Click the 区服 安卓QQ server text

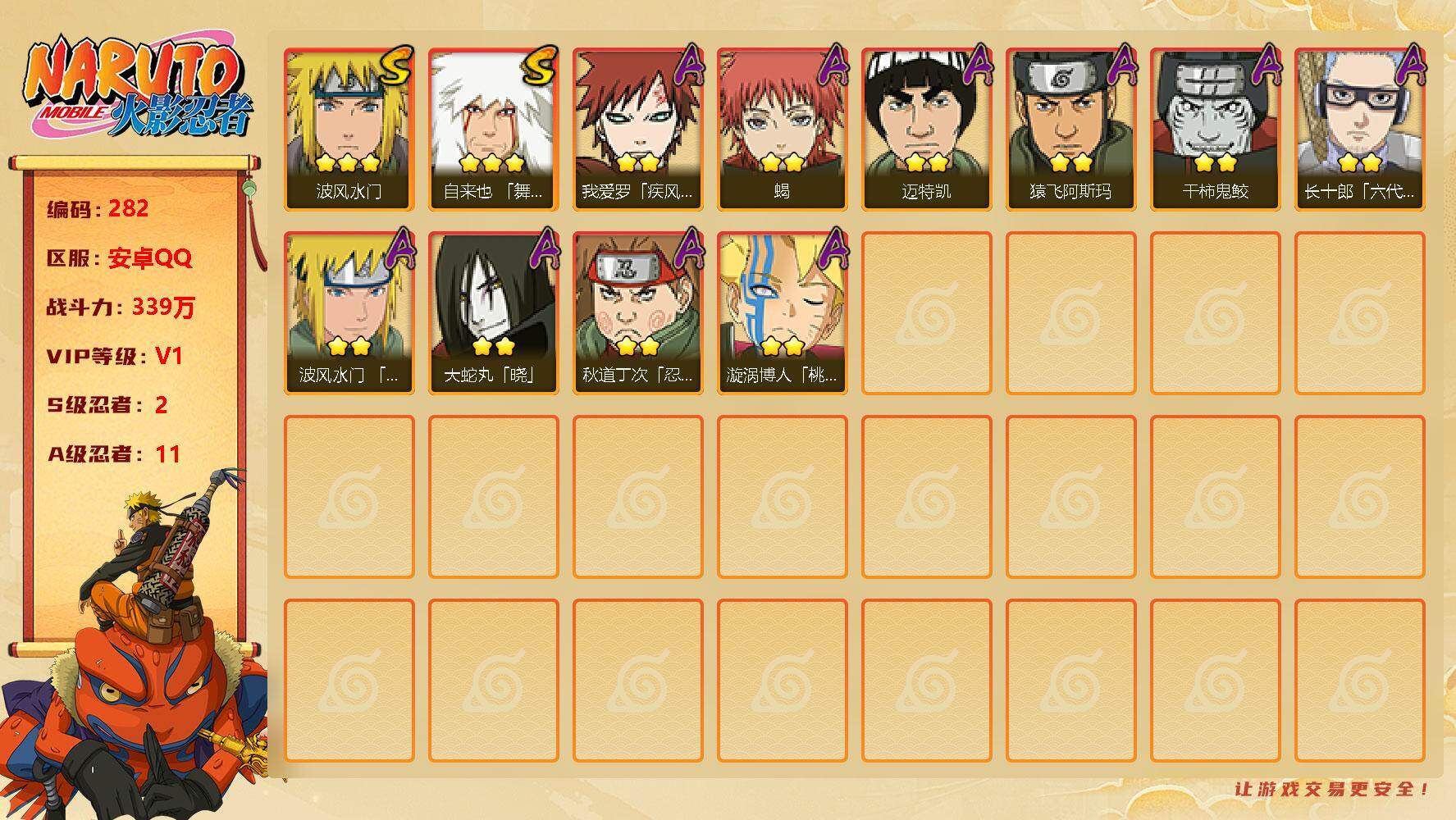pyautogui.click(x=120, y=258)
